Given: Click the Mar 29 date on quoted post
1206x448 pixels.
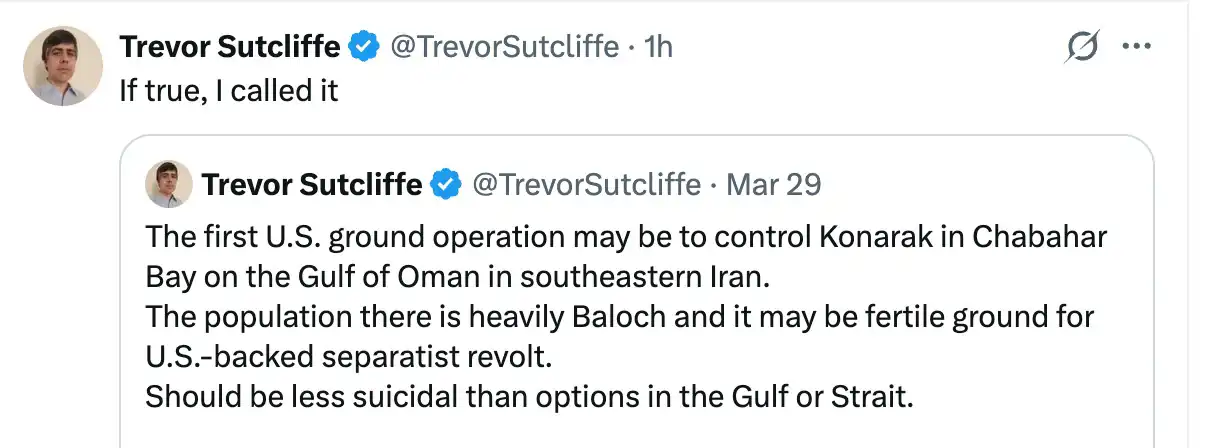Looking at the screenshot, I should click(x=773, y=185).
